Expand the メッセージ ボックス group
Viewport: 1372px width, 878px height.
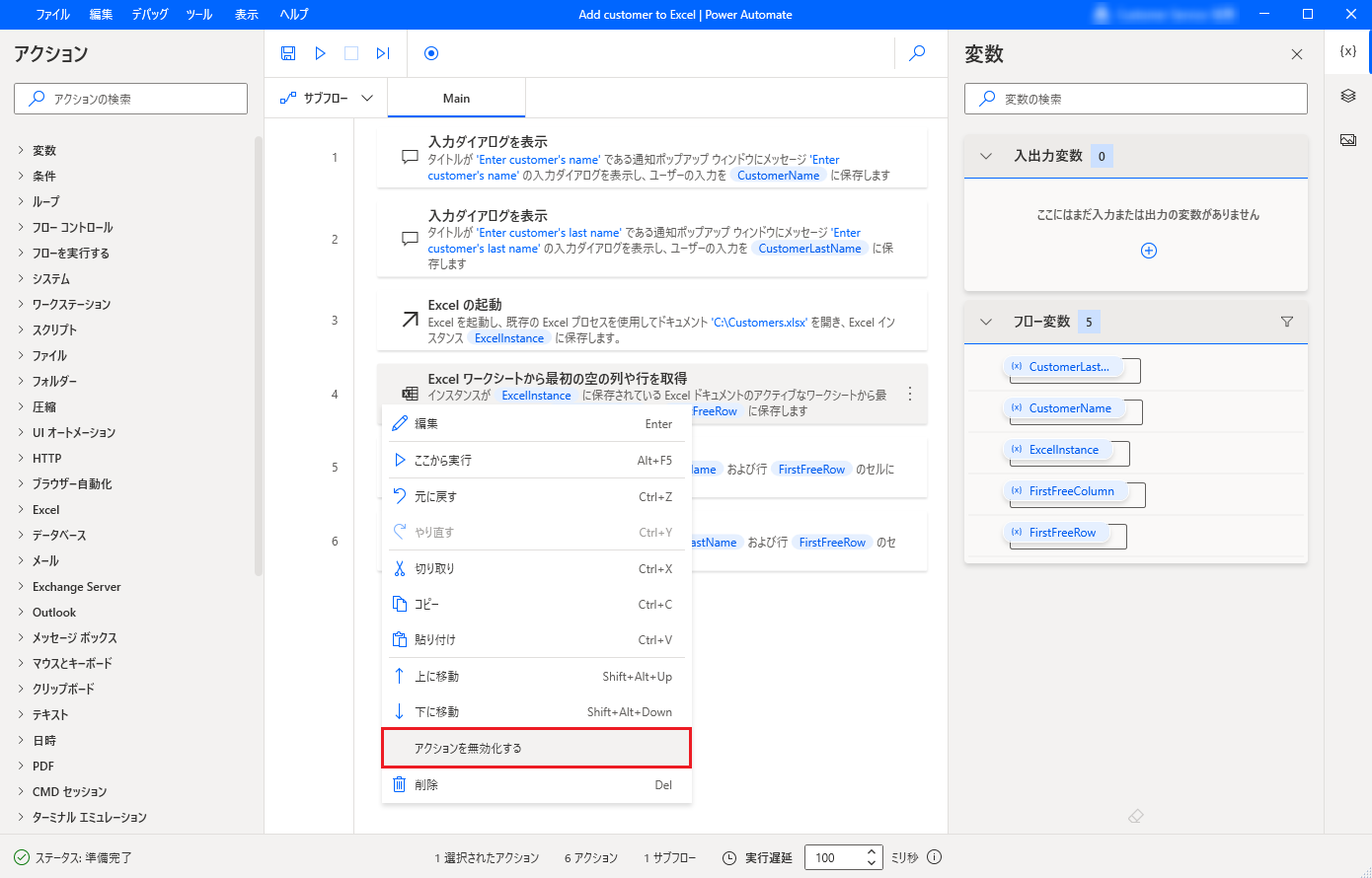click(21, 637)
